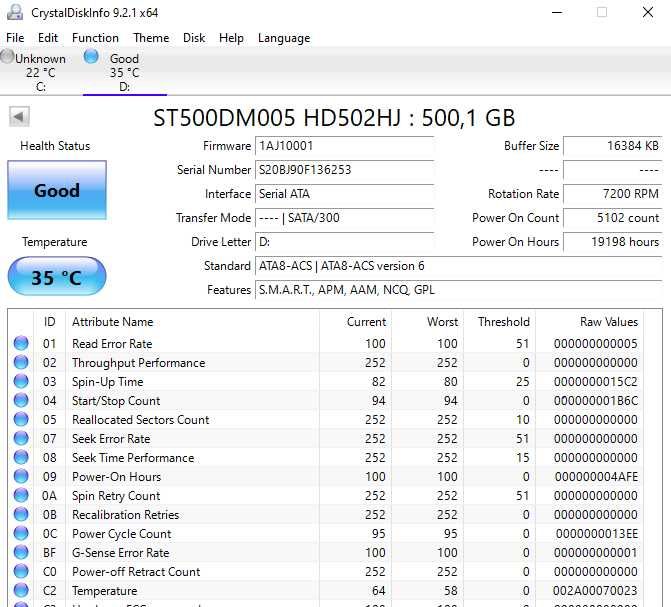Click the G-Sense Error Rate attribute name
671x607 pixels.
point(121,553)
